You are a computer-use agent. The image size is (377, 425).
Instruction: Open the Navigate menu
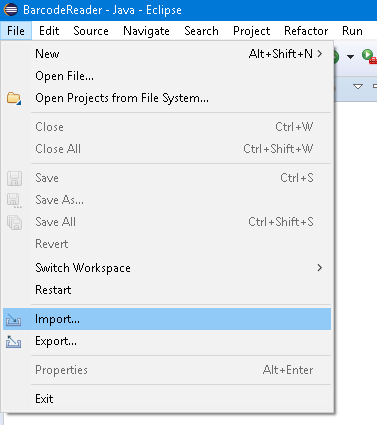point(146,31)
